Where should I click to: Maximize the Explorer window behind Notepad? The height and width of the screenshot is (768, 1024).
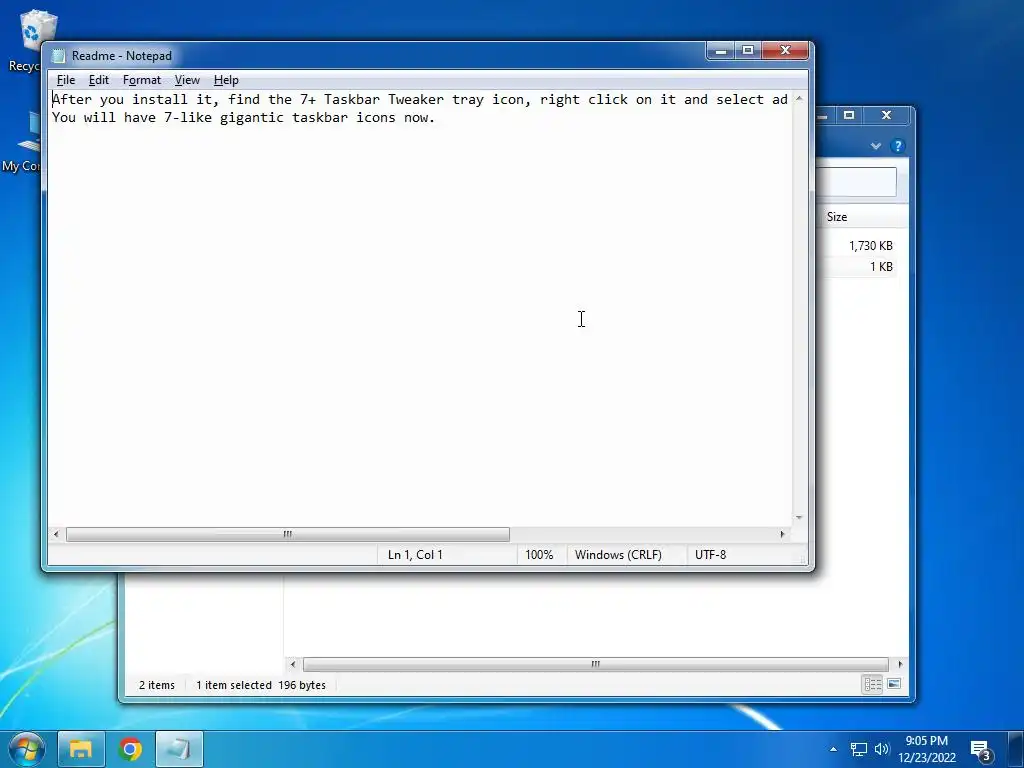(x=849, y=115)
